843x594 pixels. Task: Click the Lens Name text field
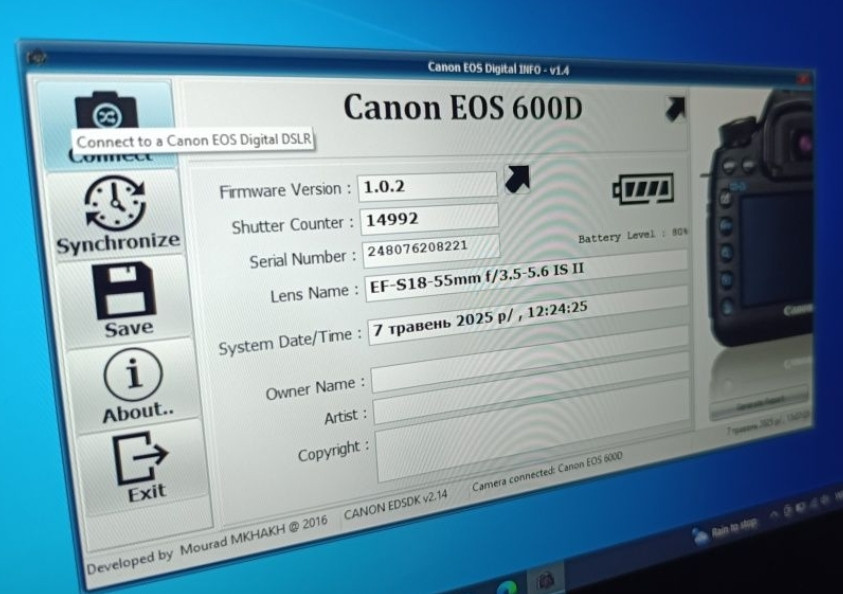(524, 276)
